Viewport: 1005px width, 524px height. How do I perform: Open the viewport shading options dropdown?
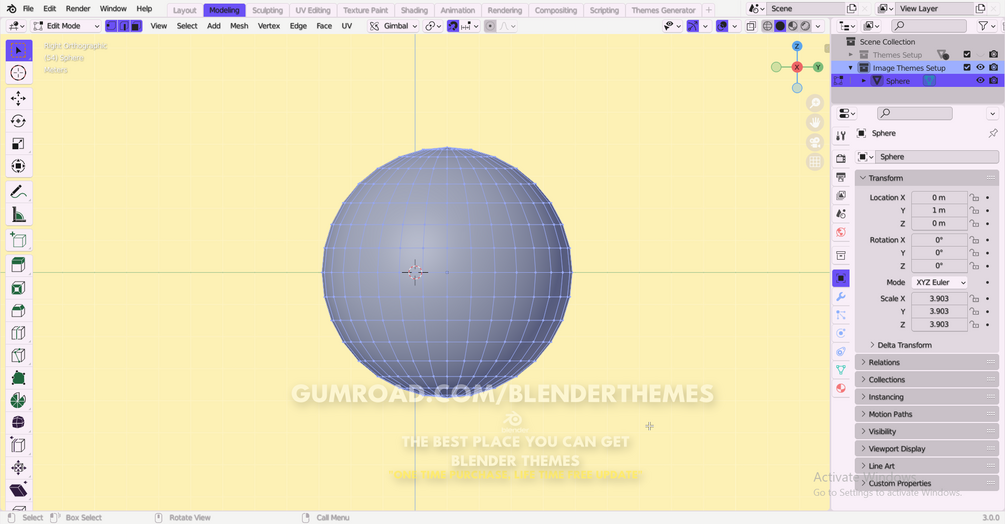pos(818,26)
